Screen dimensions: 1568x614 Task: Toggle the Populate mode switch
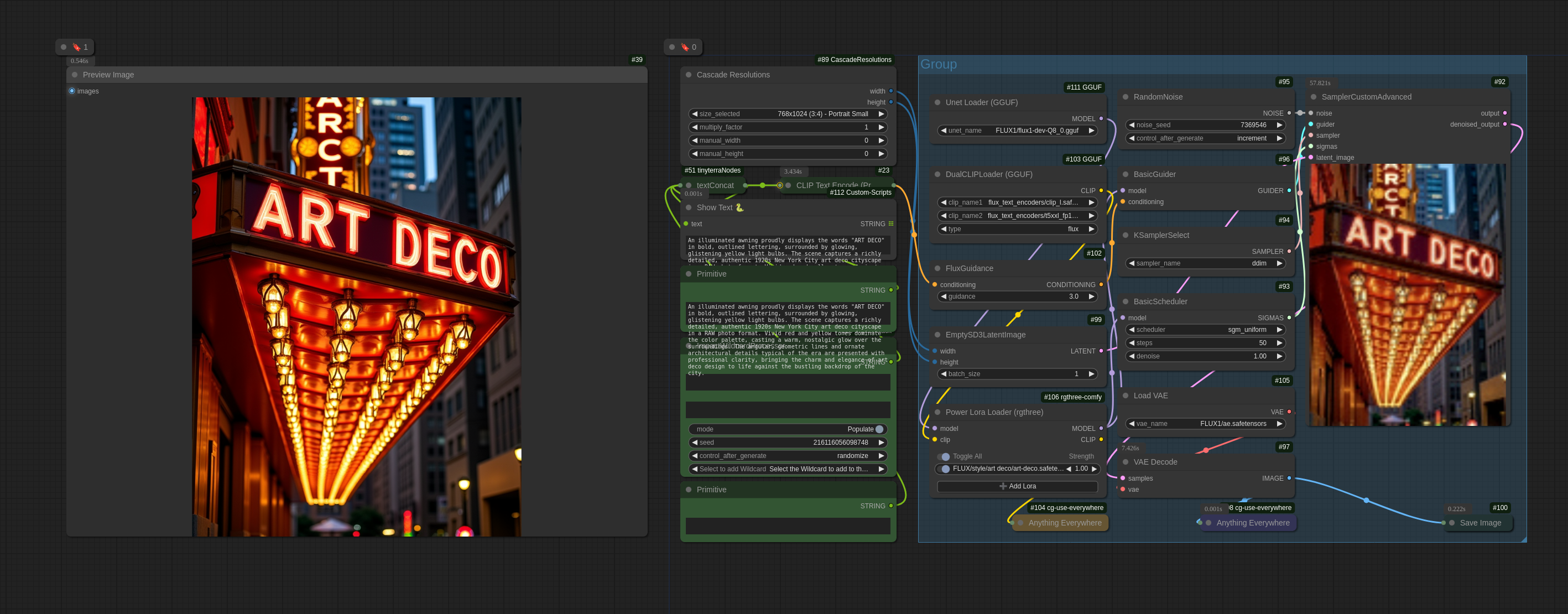879,430
